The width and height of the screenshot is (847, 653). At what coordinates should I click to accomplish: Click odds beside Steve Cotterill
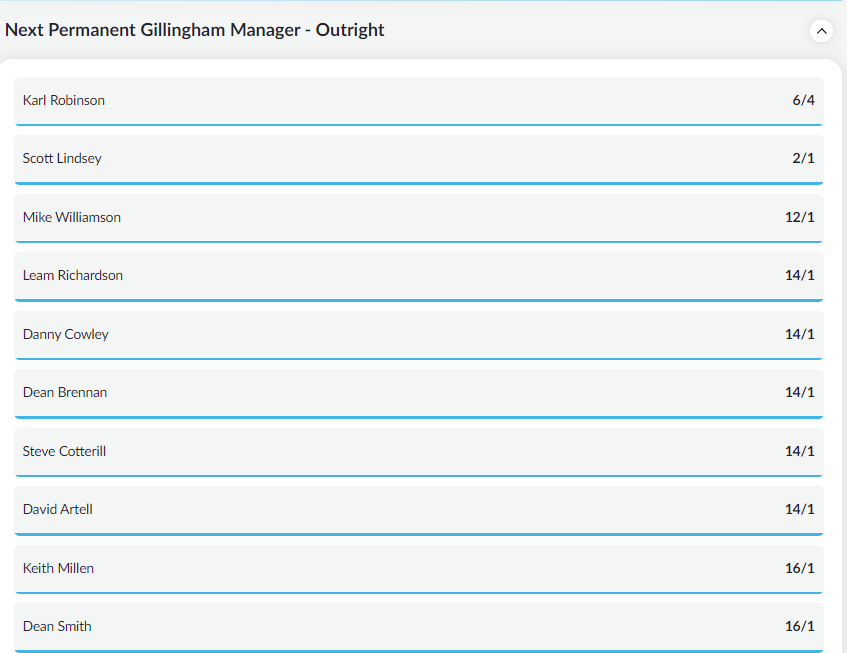[799, 450]
